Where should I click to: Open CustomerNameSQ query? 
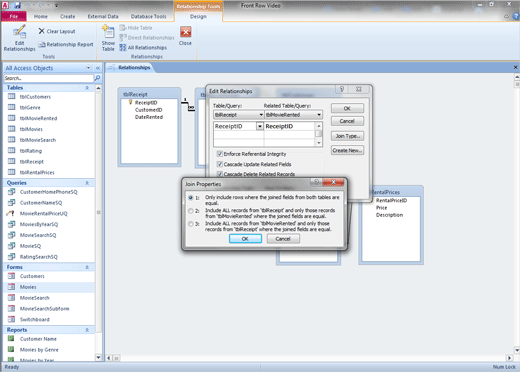coord(41,203)
